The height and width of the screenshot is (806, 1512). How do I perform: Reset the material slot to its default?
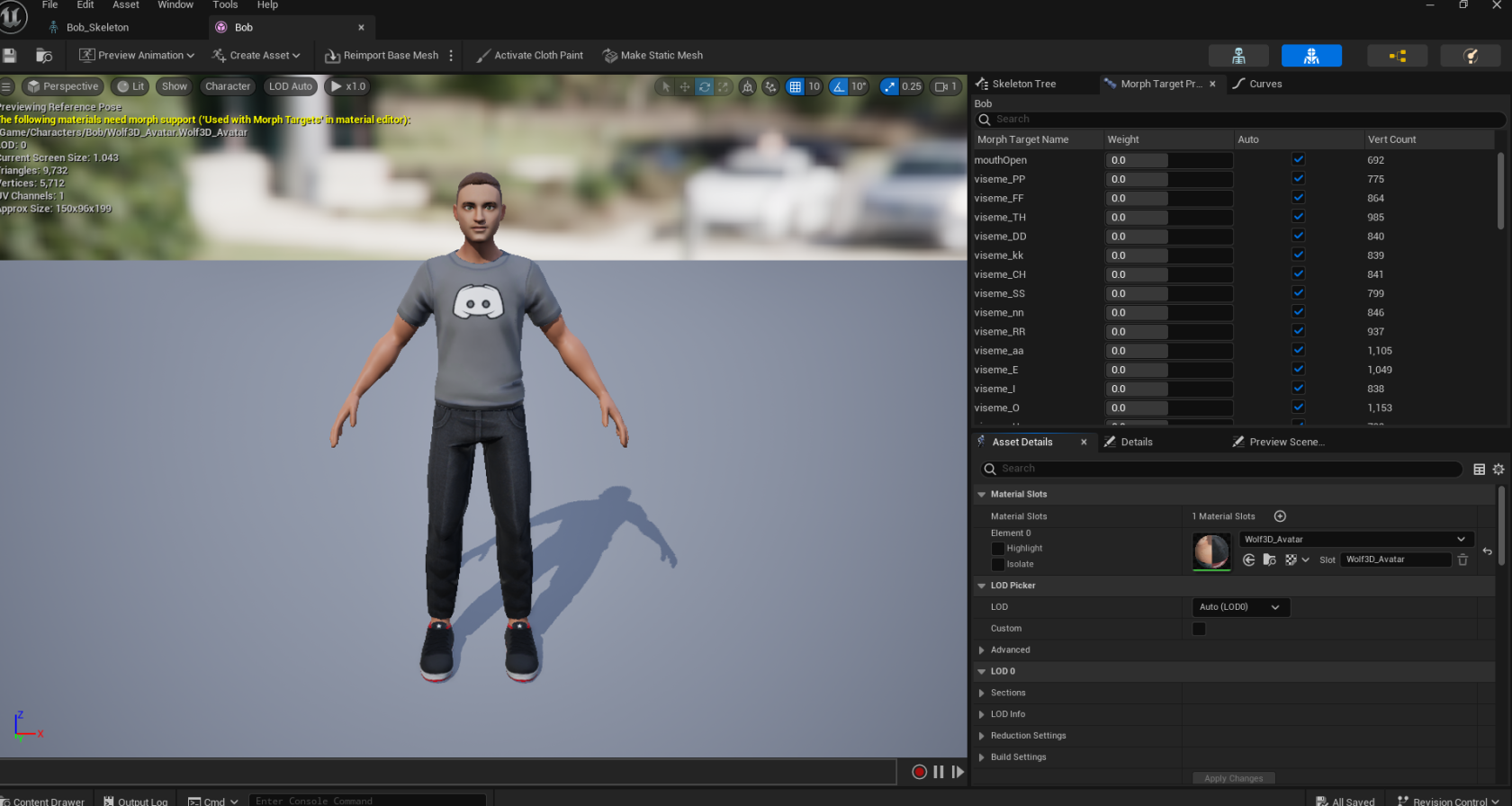(x=1488, y=551)
